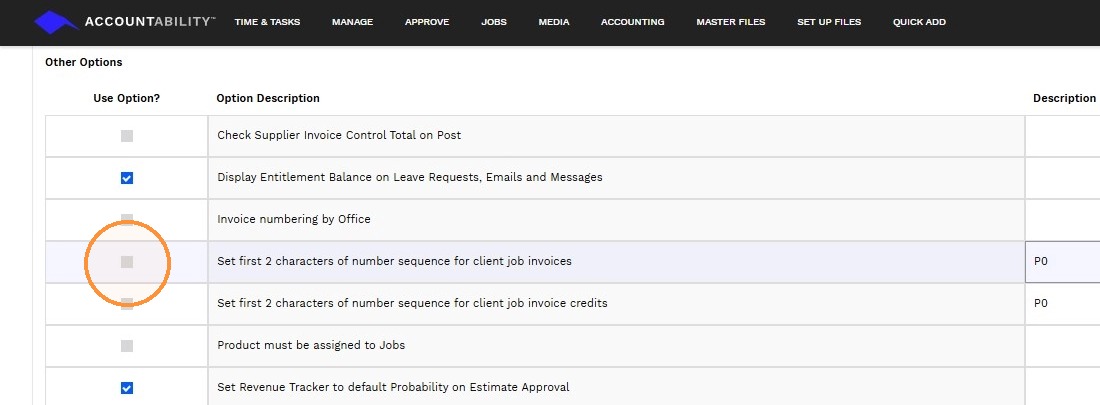The image size is (1100, 405).
Task: Open the Jobs menu
Action: tap(494, 22)
